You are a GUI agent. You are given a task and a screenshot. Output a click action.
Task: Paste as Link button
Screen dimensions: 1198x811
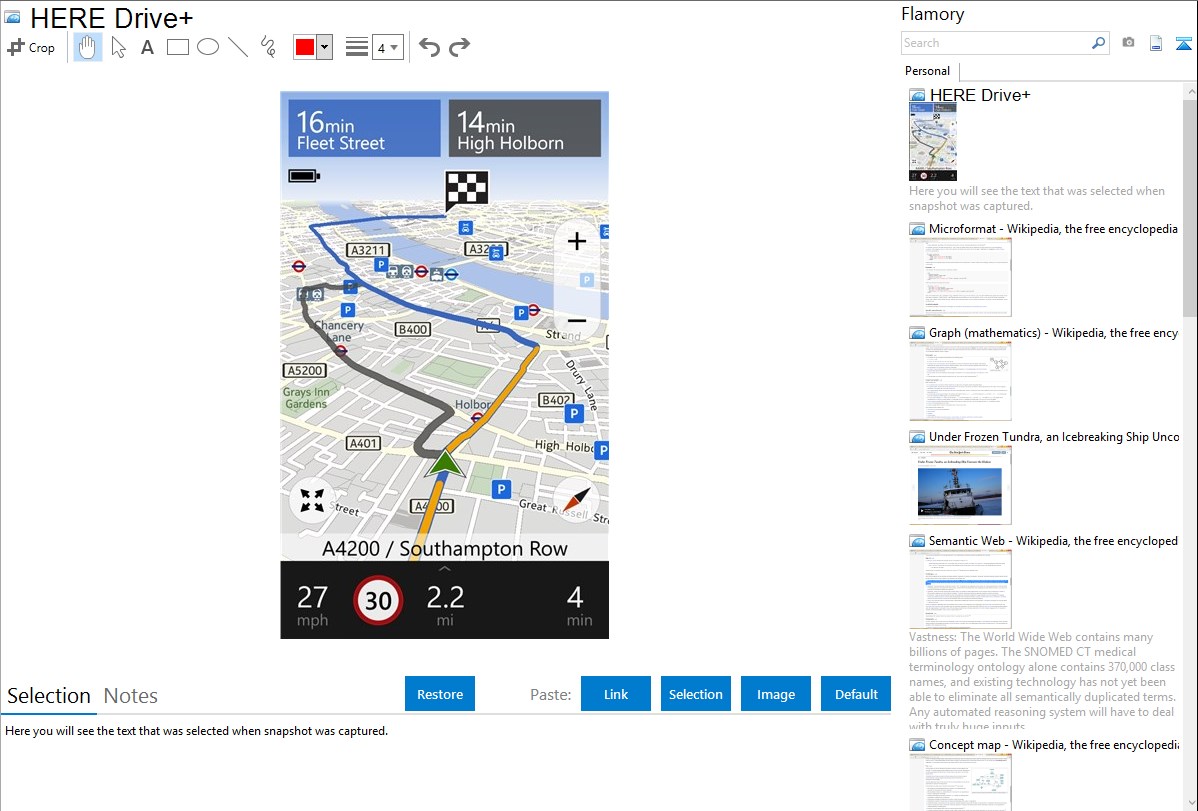pos(616,694)
